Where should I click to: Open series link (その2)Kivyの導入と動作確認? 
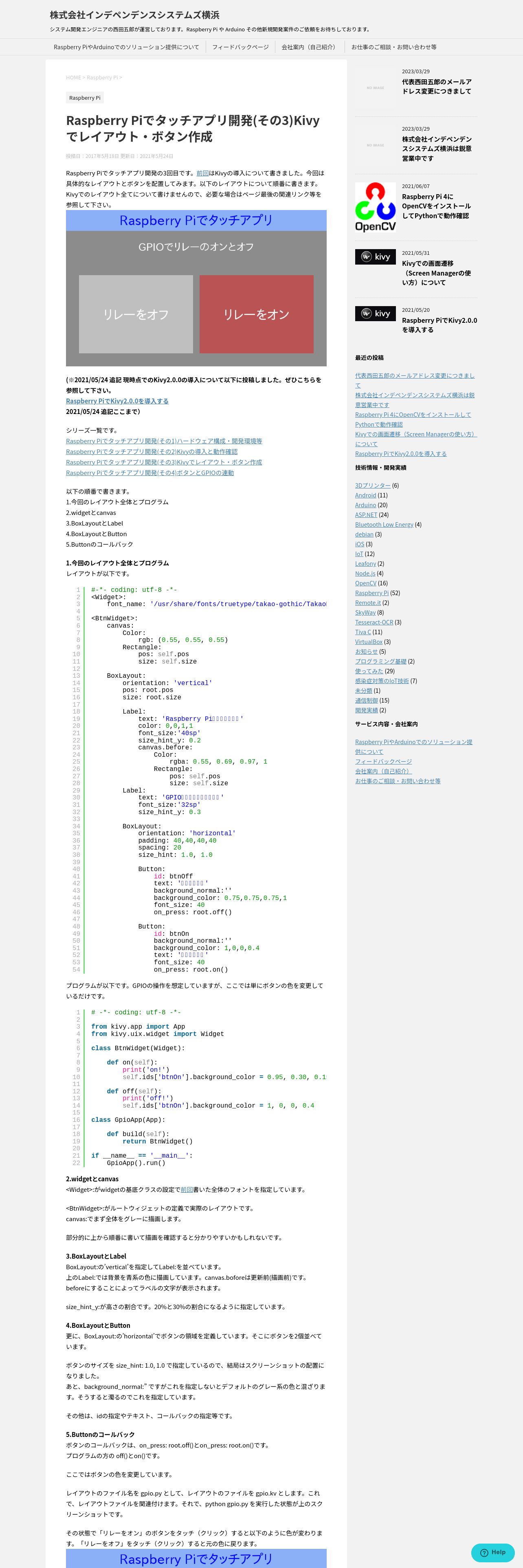(x=152, y=452)
